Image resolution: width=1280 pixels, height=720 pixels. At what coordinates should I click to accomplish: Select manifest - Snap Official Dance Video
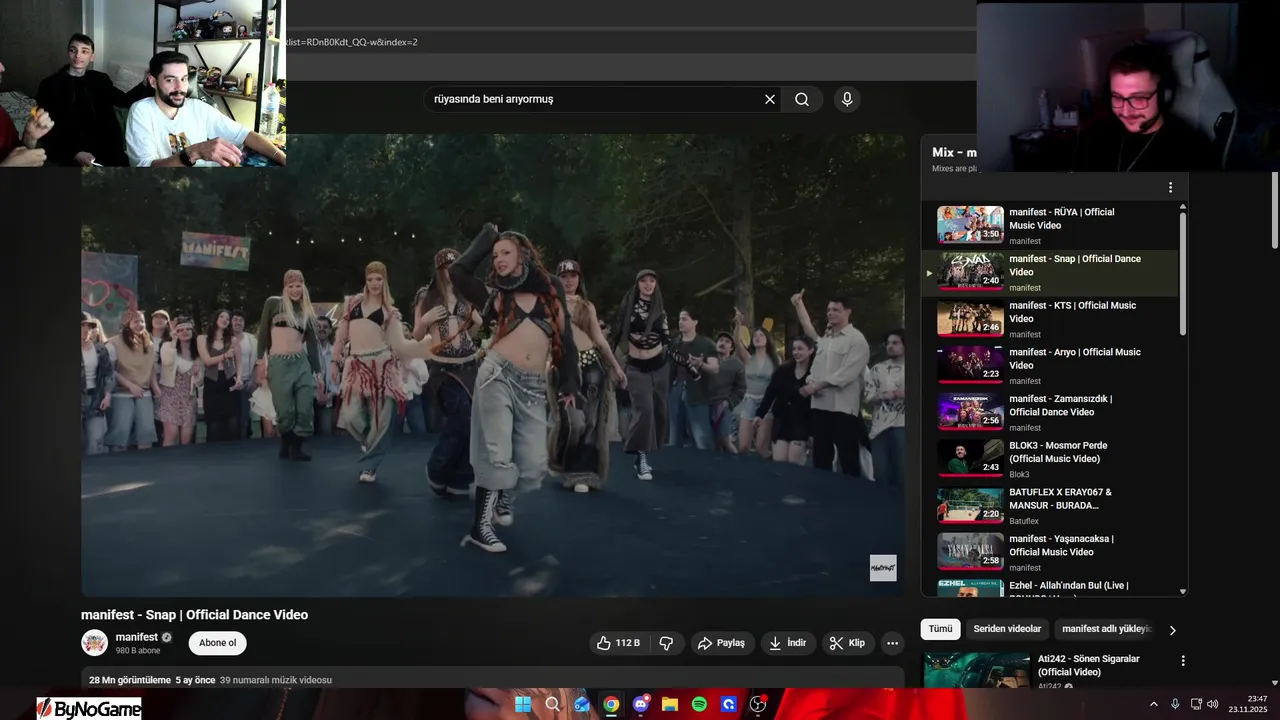(x=1050, y=272)
